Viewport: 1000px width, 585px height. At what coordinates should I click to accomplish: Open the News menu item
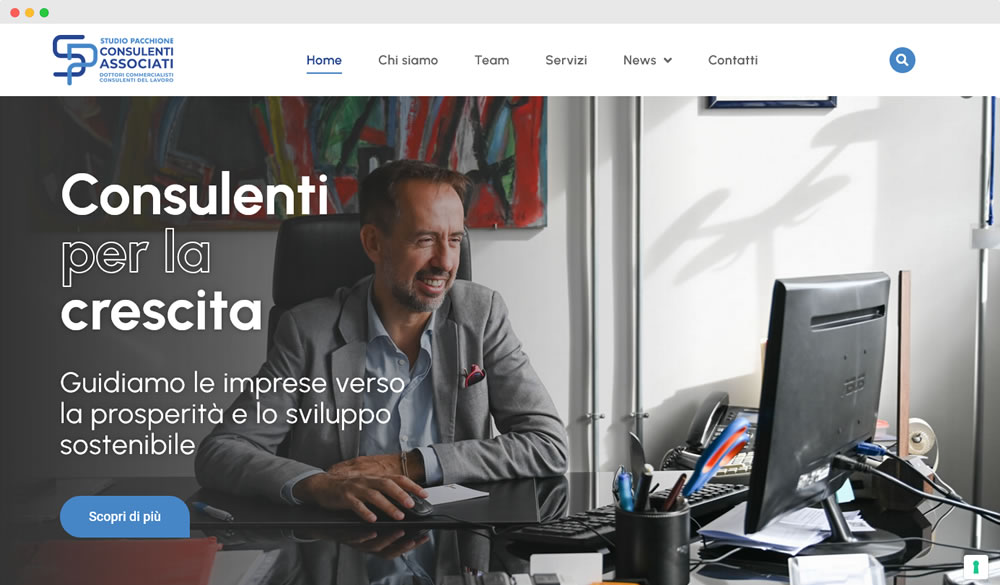640,60
